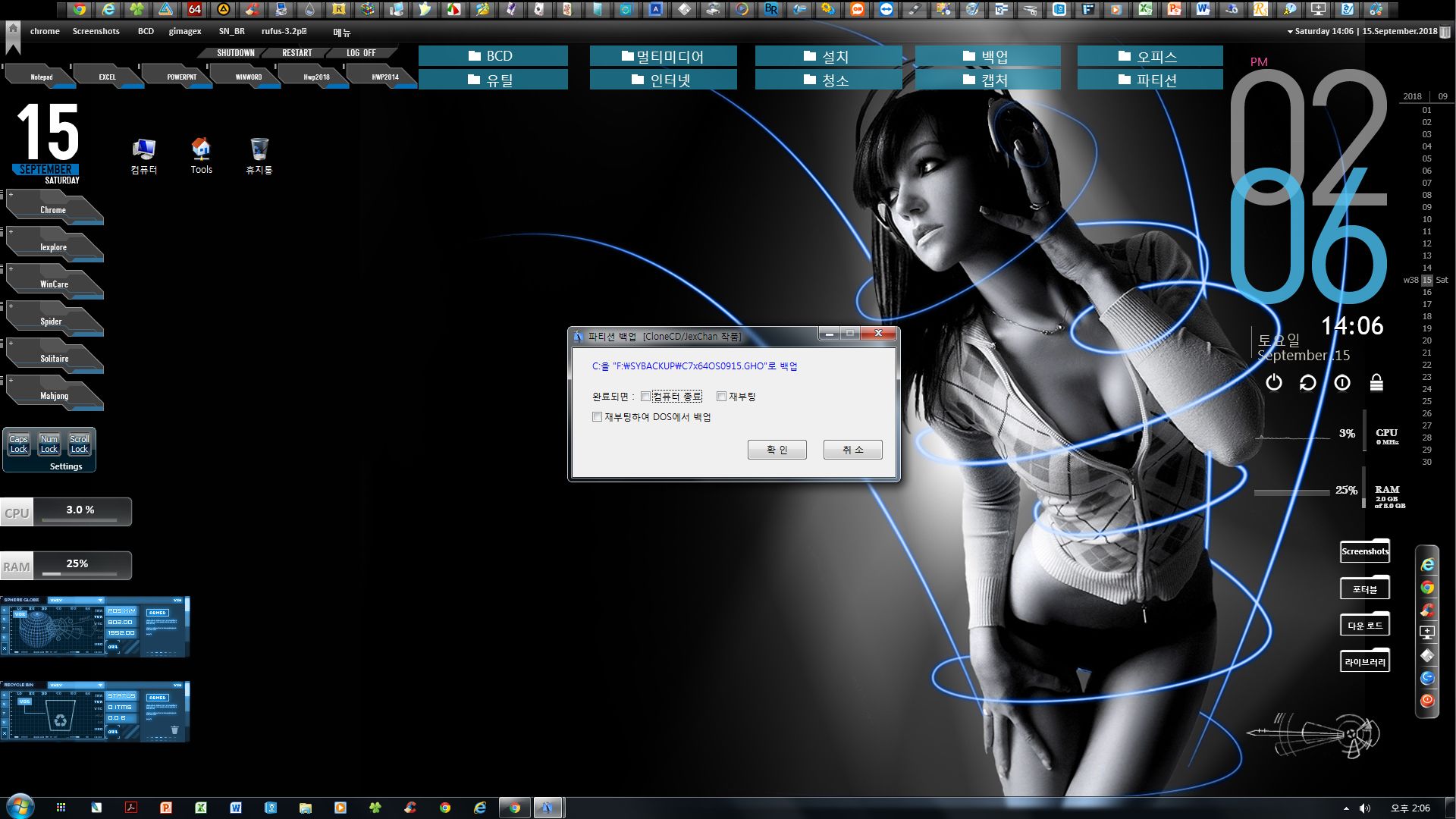The image size is (1456, 819).
Task: Click the RESTART tab
Action: [297, 53]
